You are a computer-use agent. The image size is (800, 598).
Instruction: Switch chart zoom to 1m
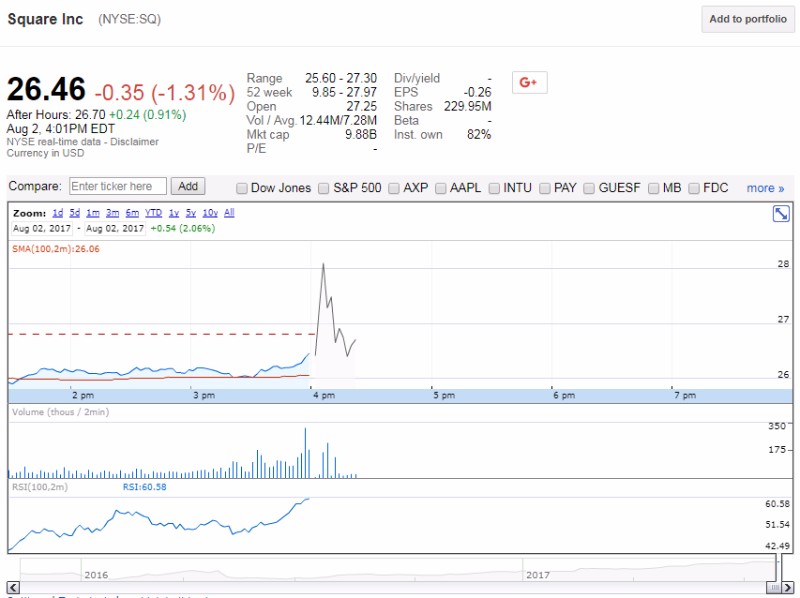[93, 213]
